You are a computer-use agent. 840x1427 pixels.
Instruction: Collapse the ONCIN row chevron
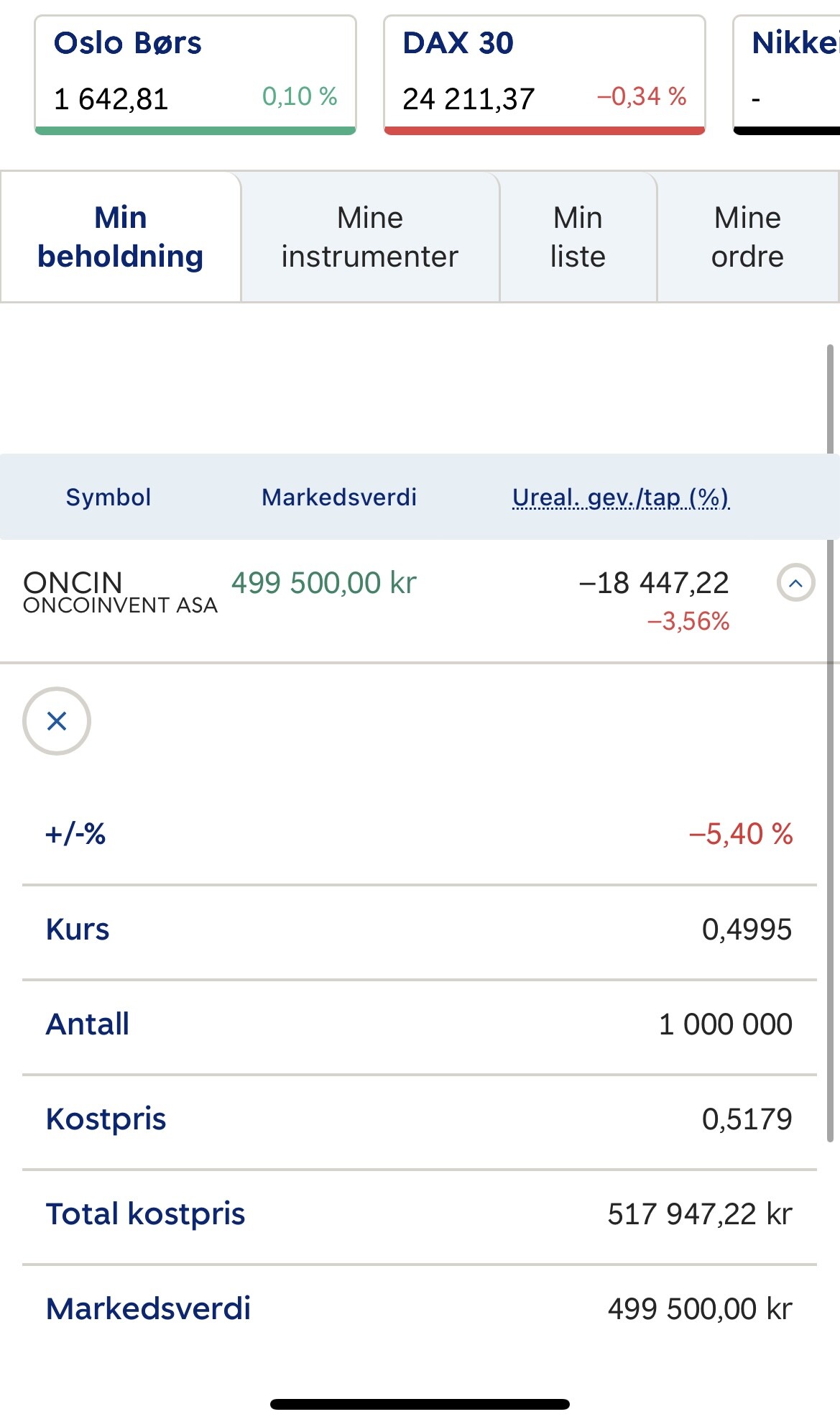795,583
